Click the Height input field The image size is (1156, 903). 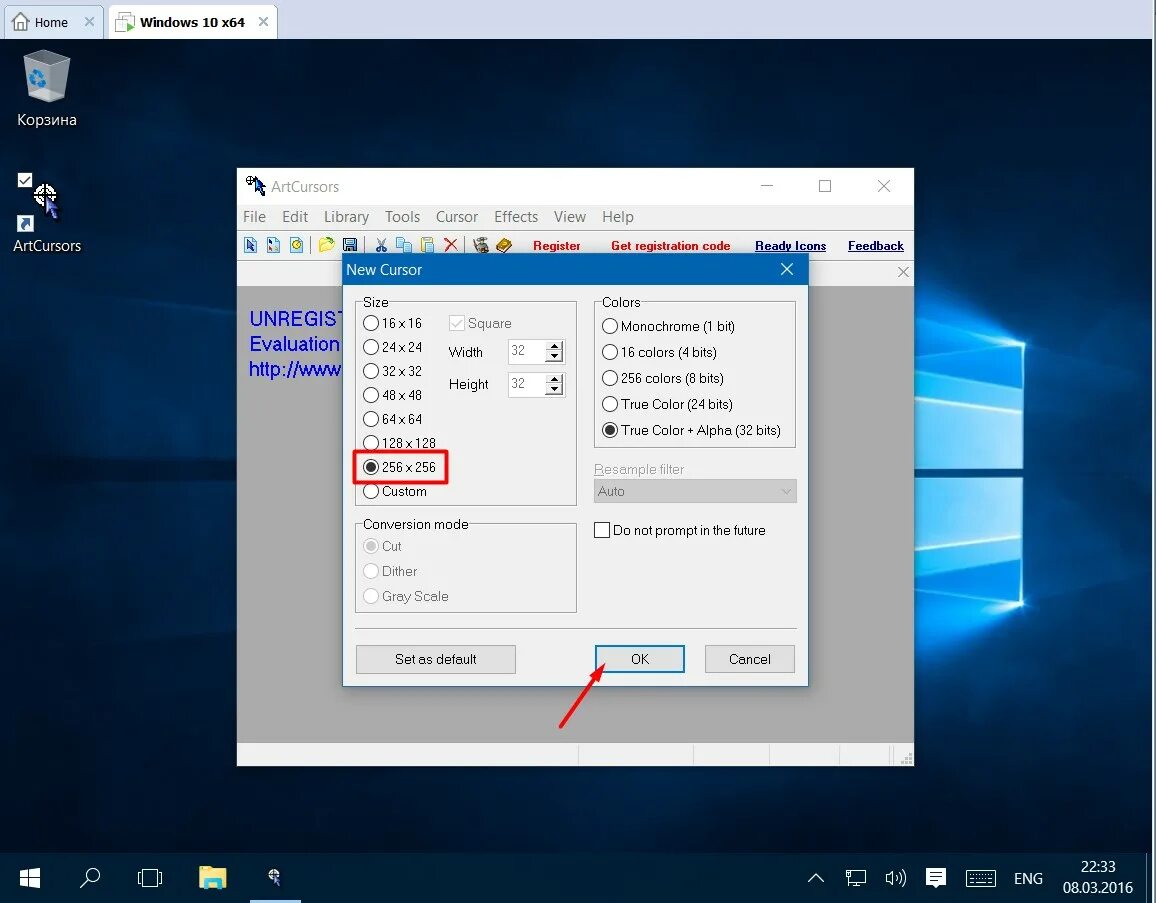click(527, 384)
